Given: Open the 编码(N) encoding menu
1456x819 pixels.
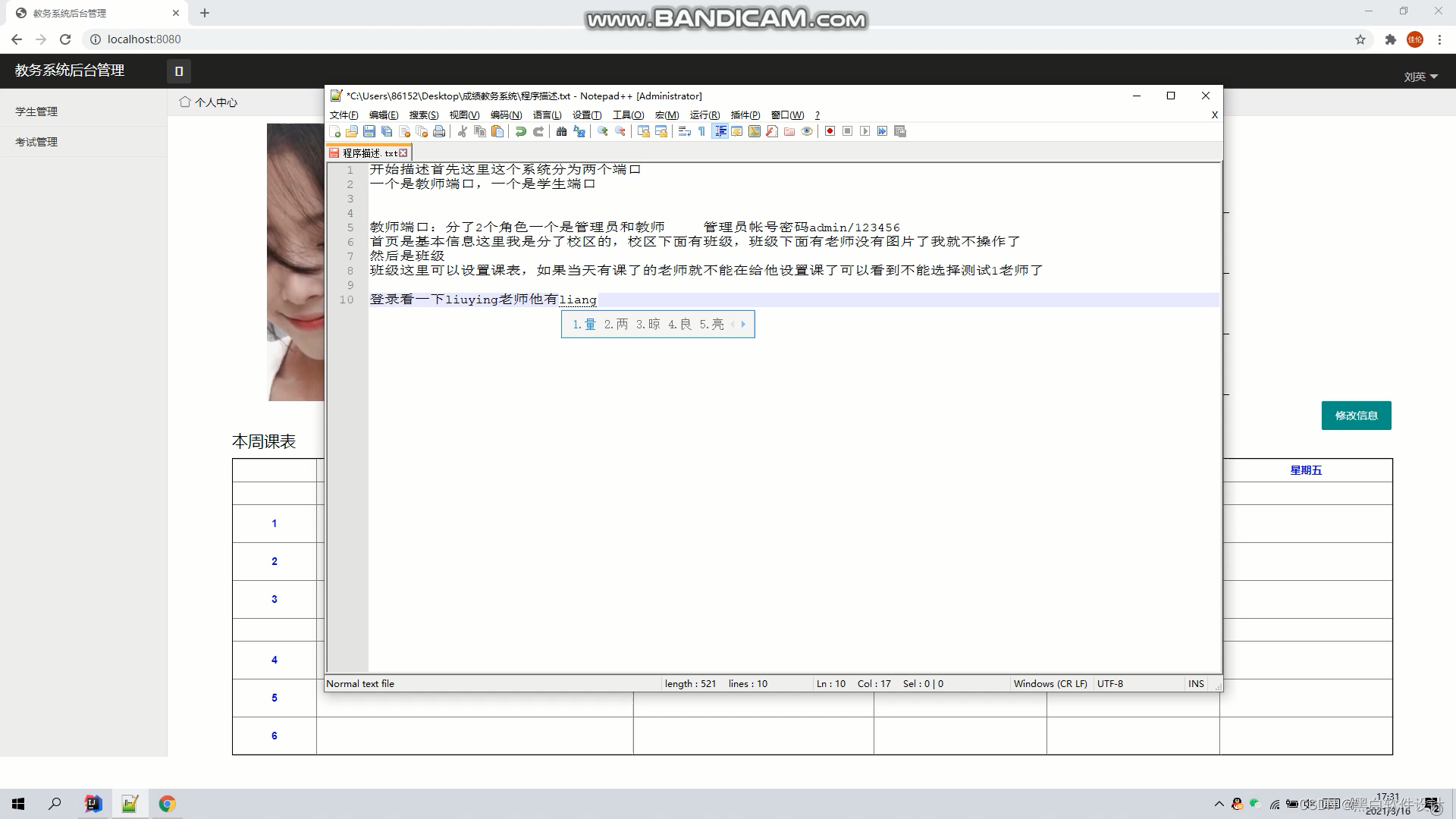Looking at the screenshot, I should tap(506, 115).
